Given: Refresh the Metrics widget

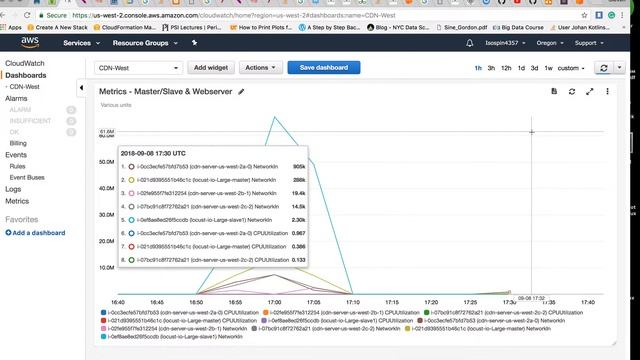Looking at the screenshot, I should [x=572, y=92].
